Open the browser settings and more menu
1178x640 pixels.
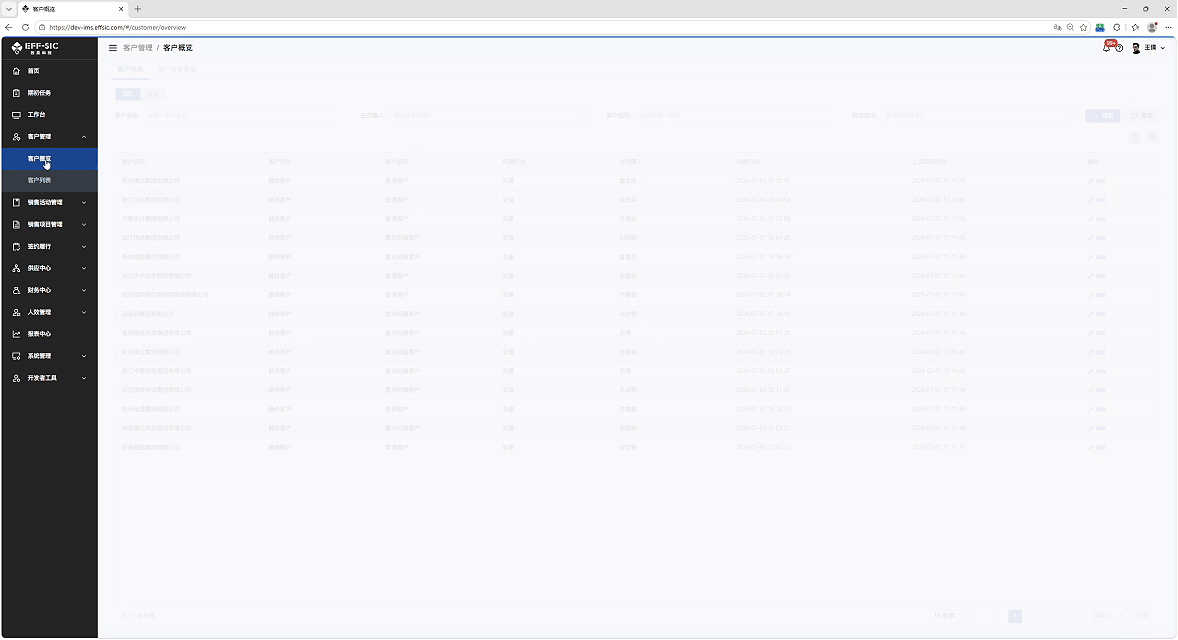pos(1168,27)
